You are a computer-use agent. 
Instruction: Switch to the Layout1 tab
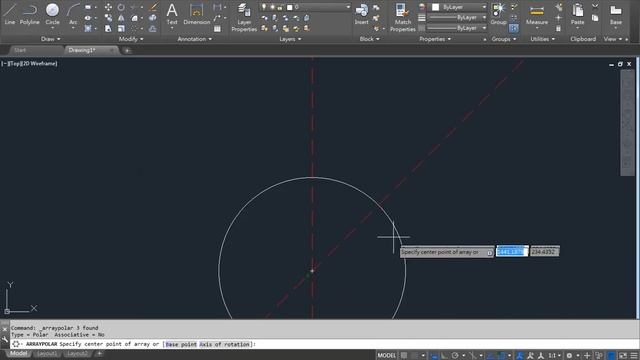point(47,353)
